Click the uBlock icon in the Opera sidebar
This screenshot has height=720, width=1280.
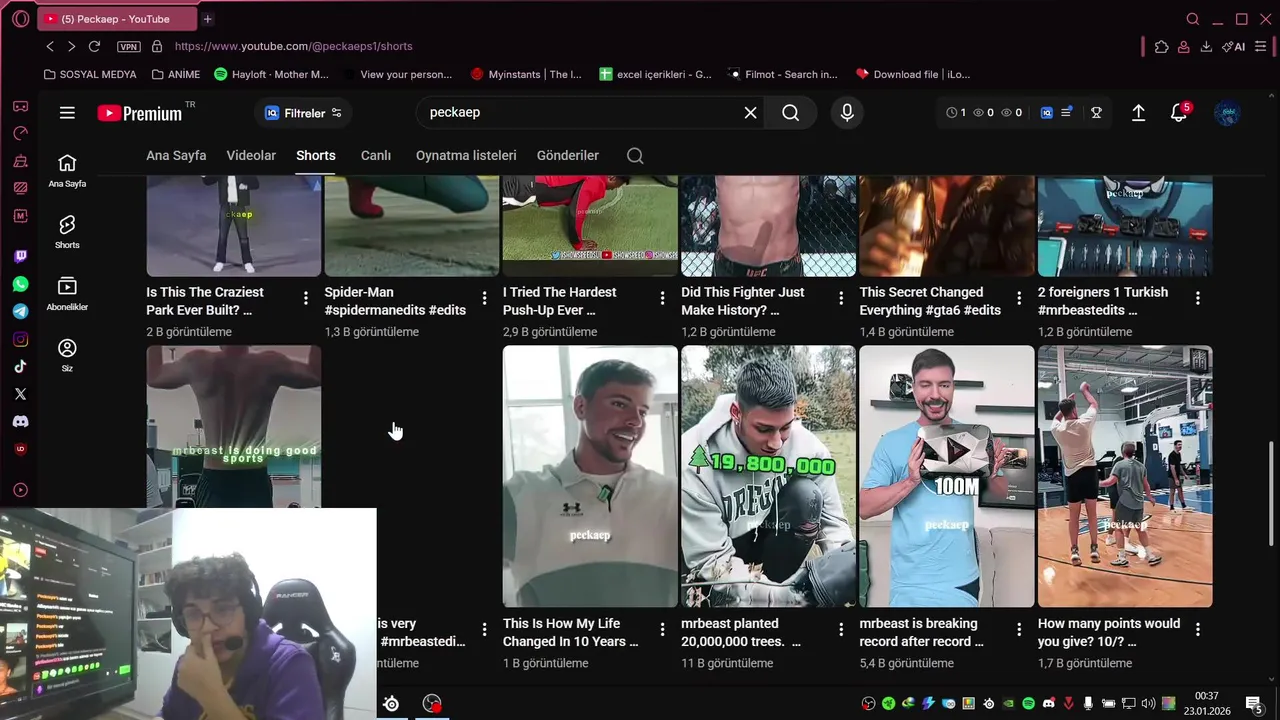[x=20, y=449]
